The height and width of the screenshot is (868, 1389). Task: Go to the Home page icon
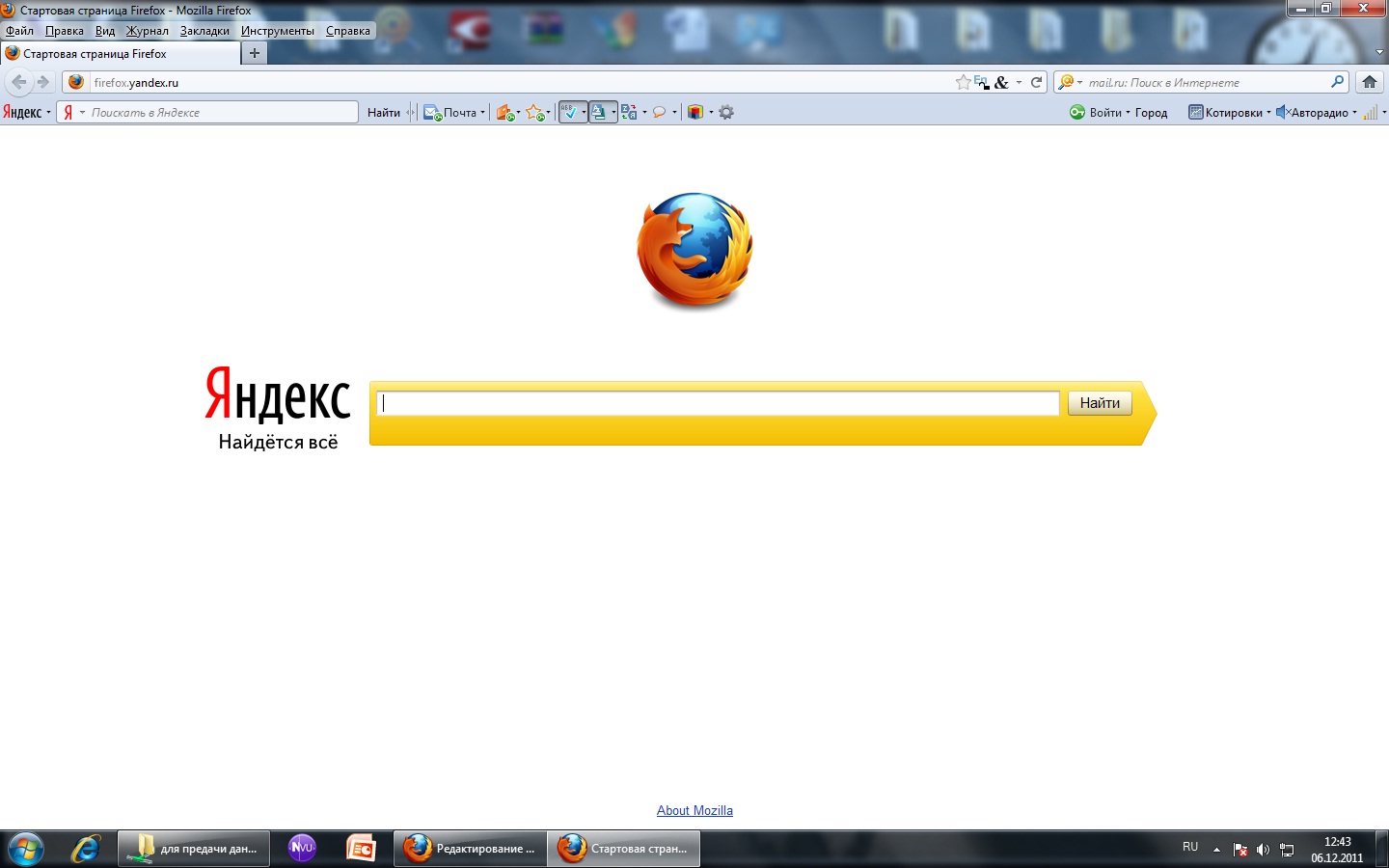[x=1369, y=82]
